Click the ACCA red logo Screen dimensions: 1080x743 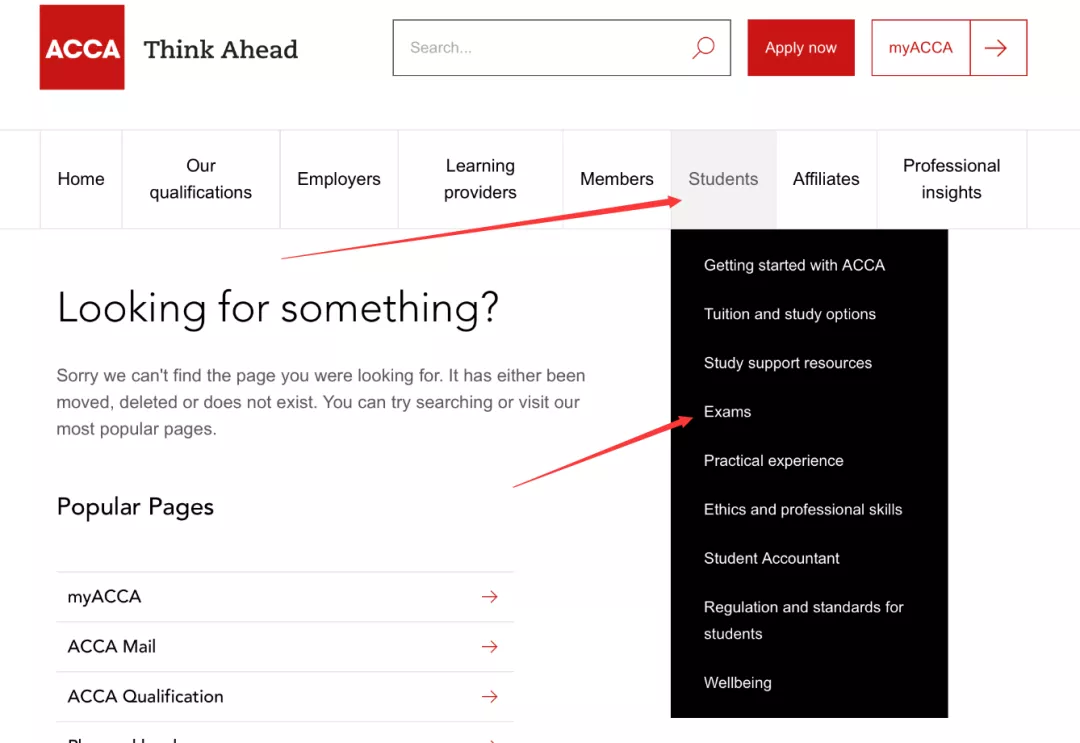pos(82,47)
